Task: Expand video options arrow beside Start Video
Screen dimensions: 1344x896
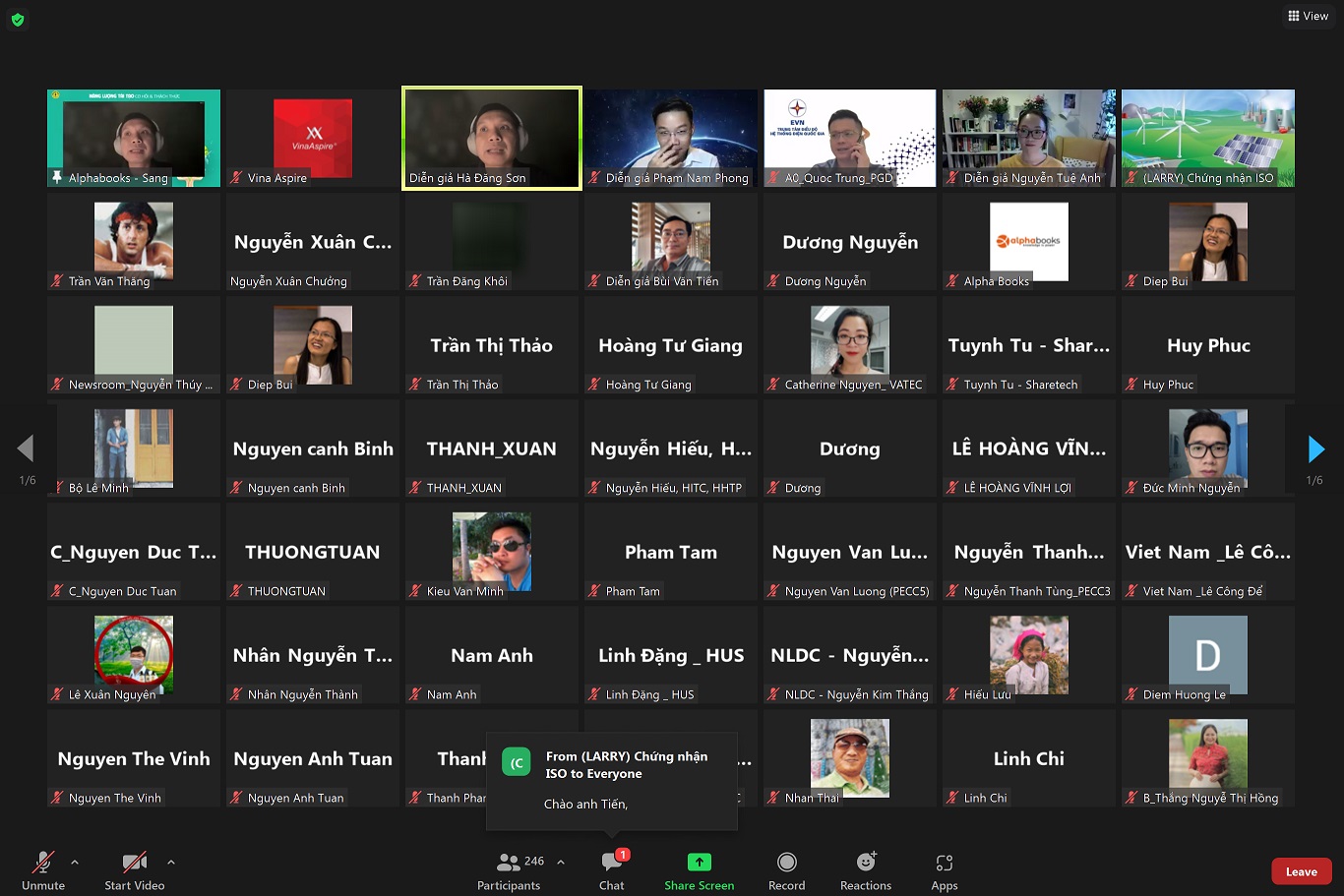Action: point(171,863)
